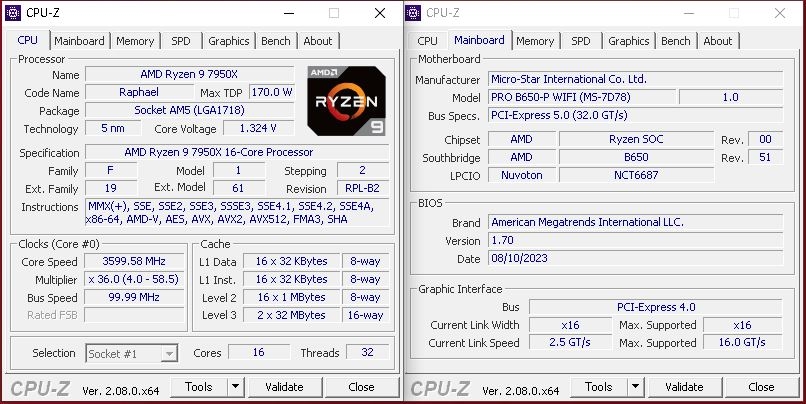Click the Level 2 cache 16 x 1 MBytes value
This screenshot has height=404, width=806.
pyautogui.click(x=291, y=298)
